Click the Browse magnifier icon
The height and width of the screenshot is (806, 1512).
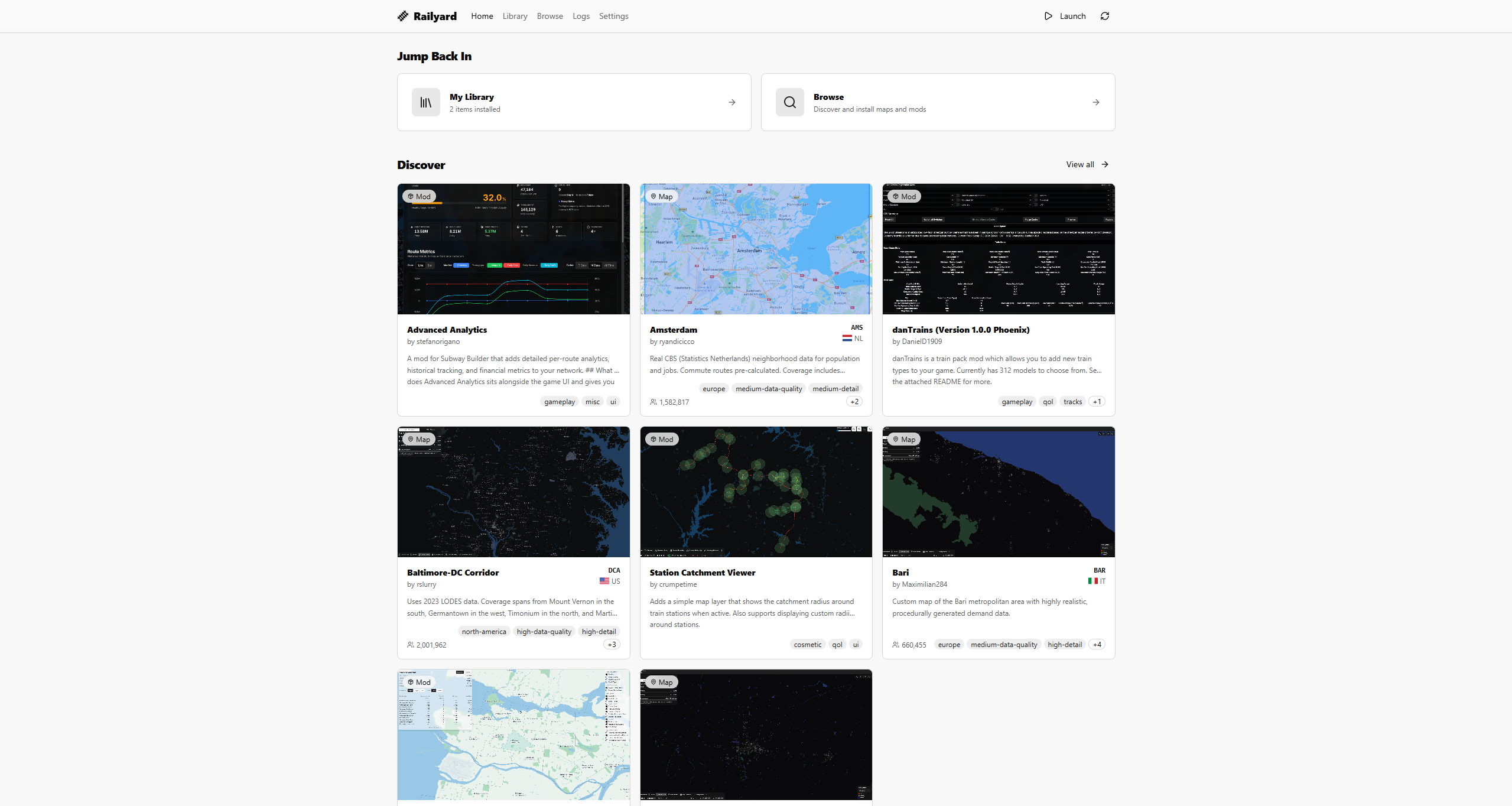tap(789, 102)
